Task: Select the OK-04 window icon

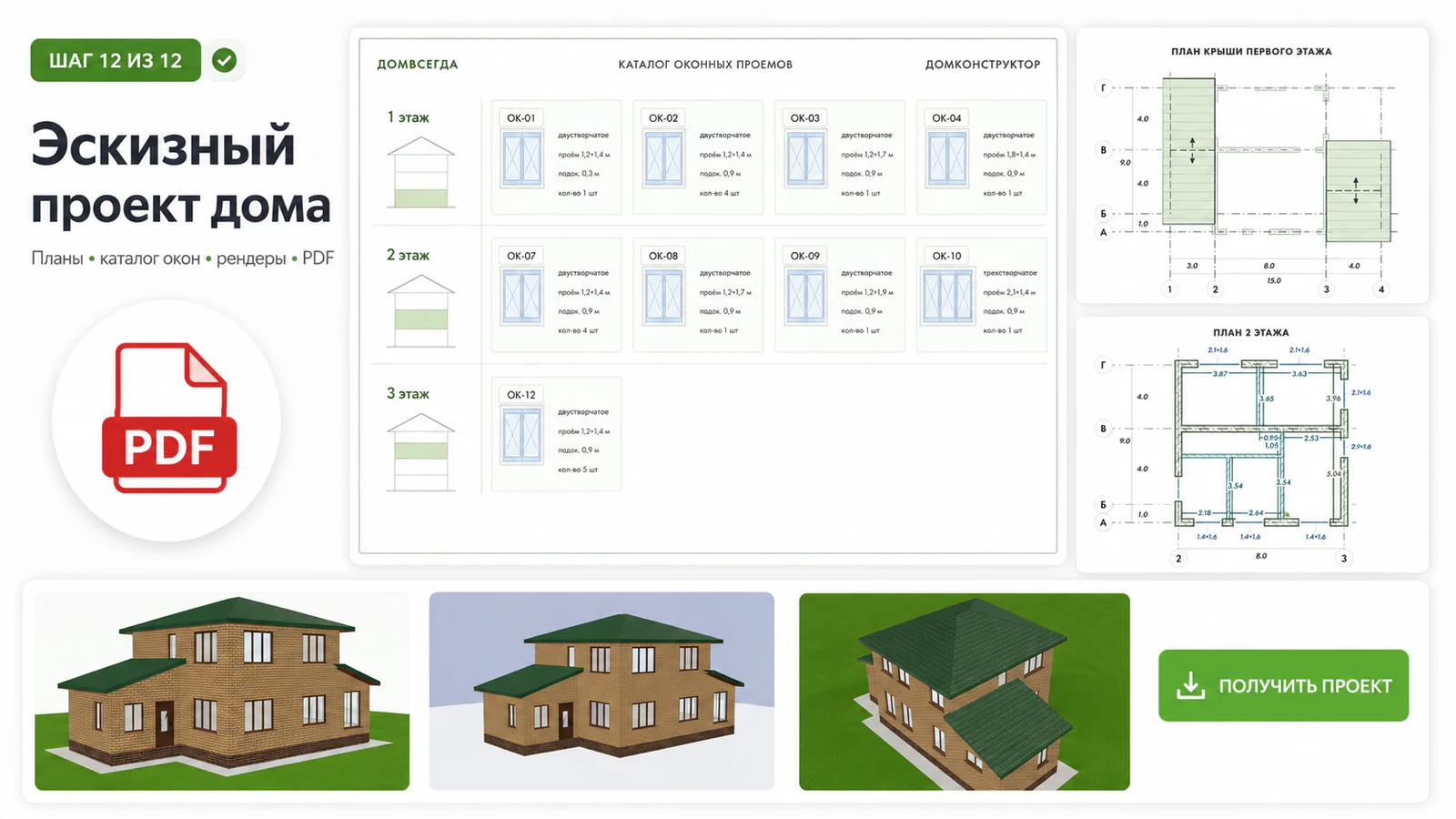Action: point(947,159)
